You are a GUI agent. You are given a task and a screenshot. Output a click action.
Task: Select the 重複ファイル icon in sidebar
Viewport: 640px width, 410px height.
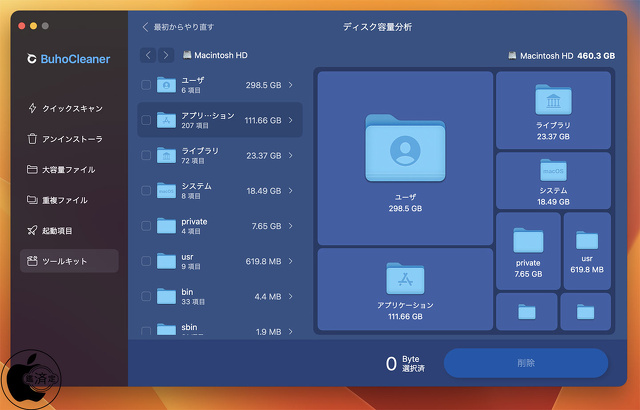click(x=32, y=200)
